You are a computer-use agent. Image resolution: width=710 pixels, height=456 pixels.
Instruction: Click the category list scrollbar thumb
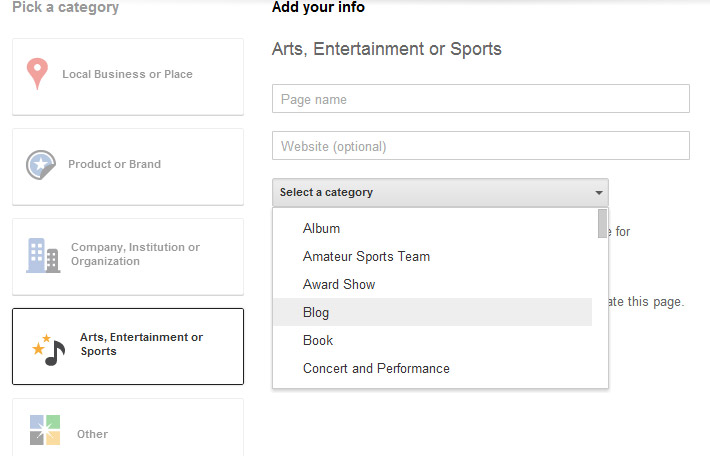(602, 223)
